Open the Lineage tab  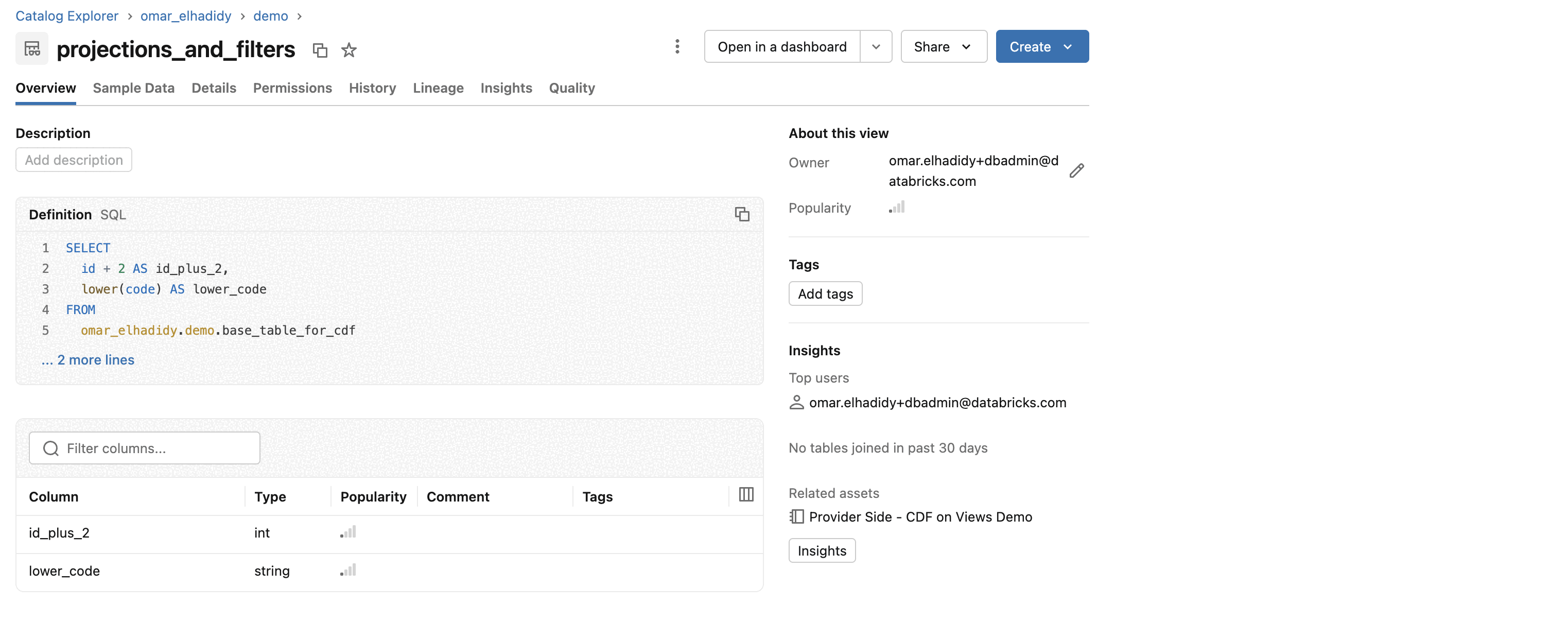tap(438, 88)
